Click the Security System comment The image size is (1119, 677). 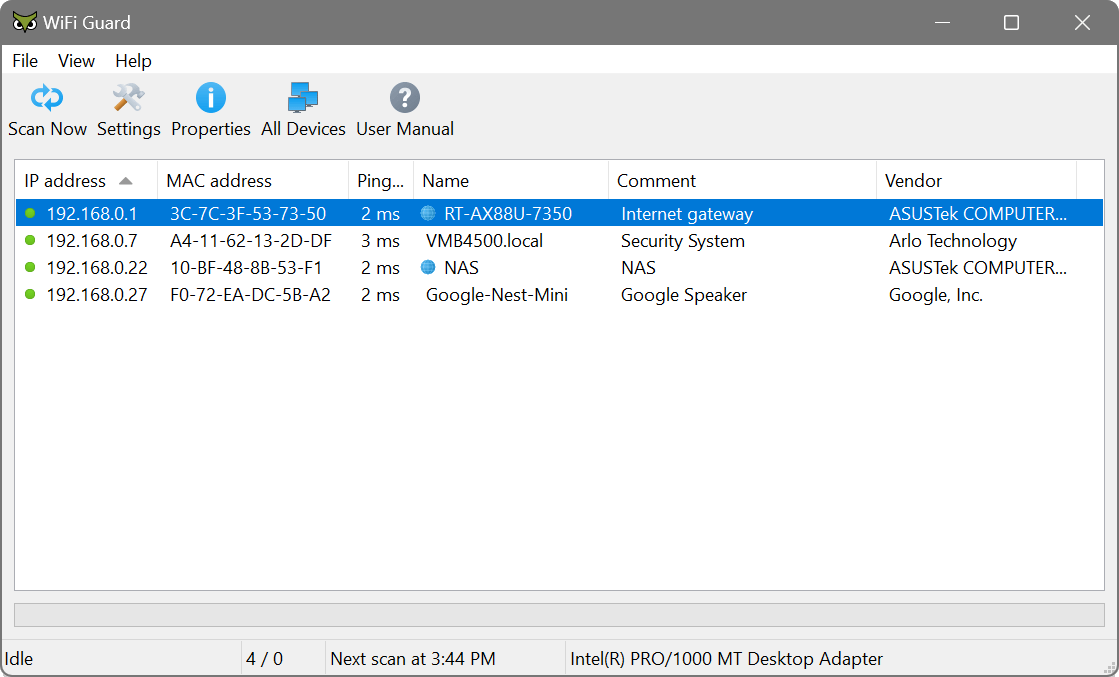tap(683, 241)
